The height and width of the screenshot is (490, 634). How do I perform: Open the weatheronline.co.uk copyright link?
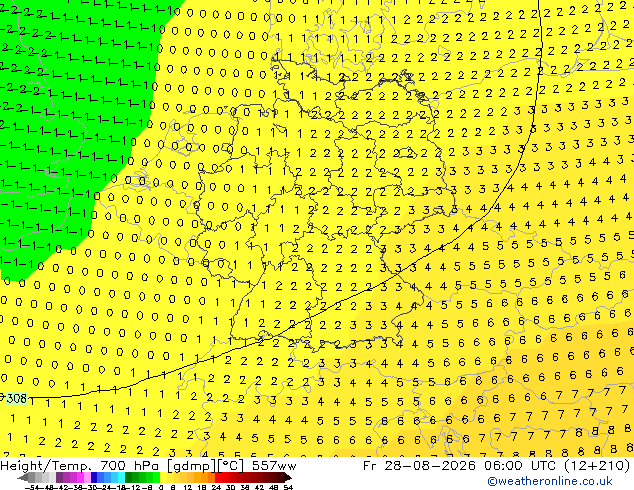coord(550,481)
